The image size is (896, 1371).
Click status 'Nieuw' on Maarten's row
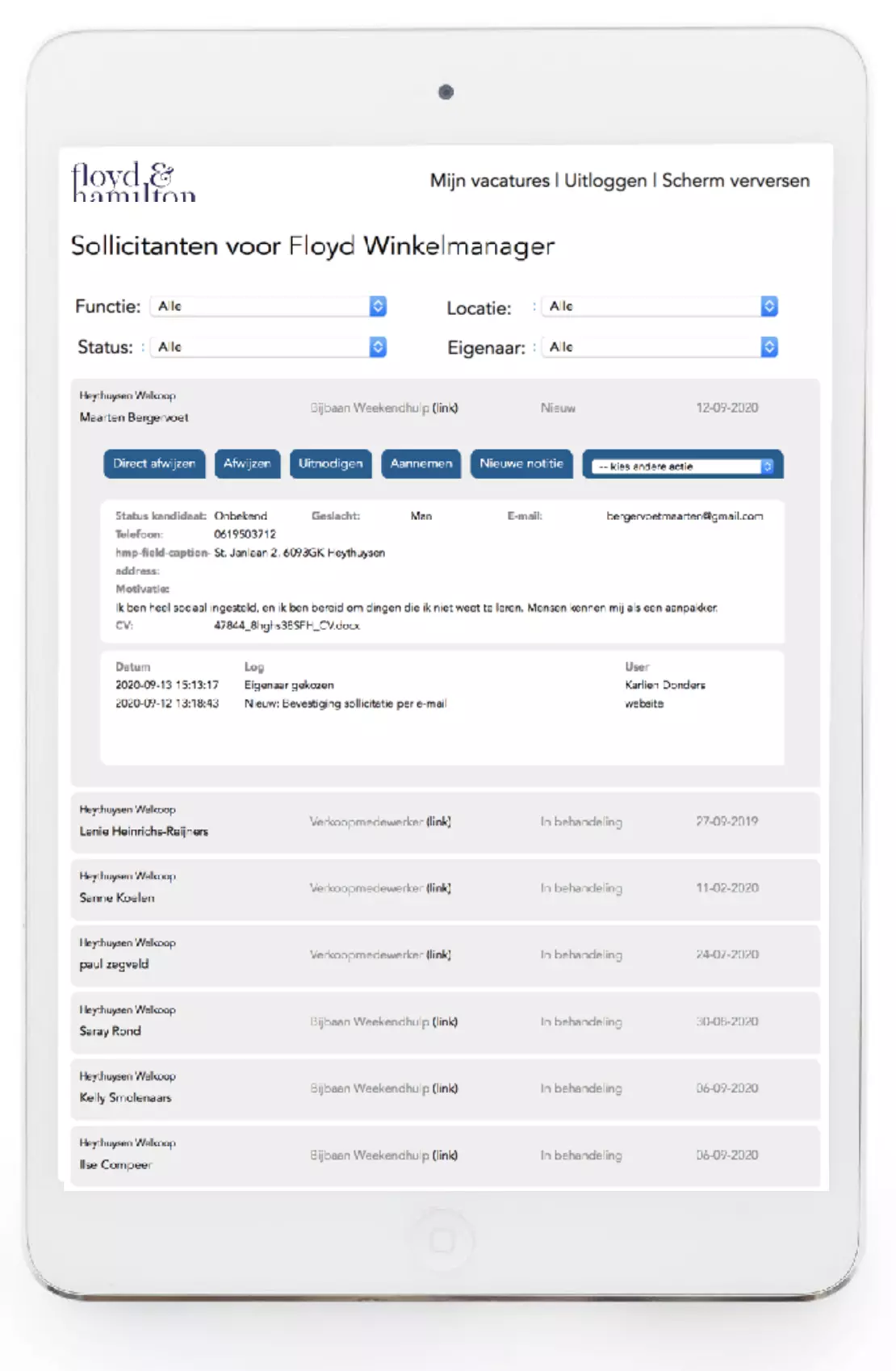558,409
